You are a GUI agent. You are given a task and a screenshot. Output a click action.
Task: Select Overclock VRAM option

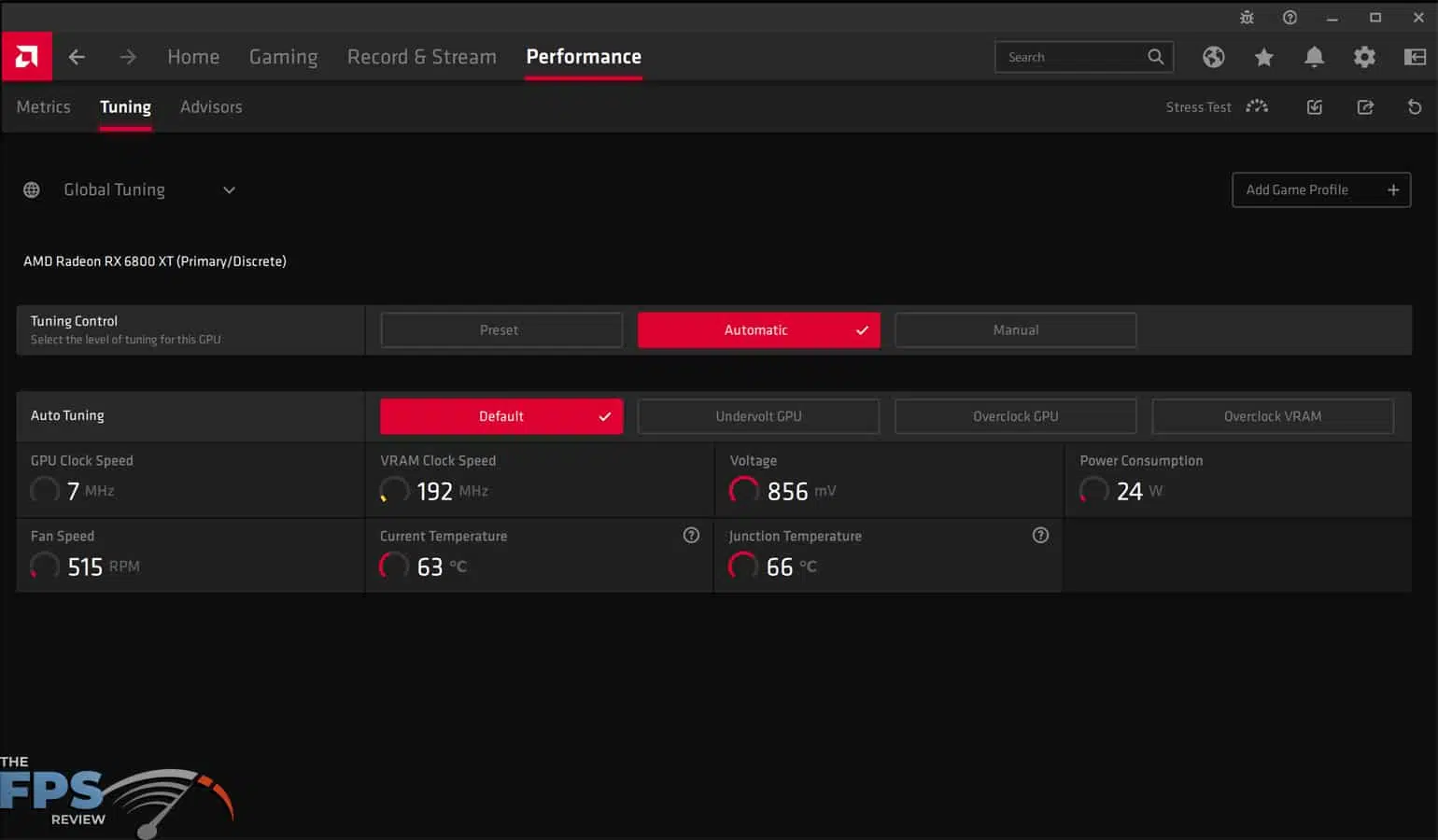pos(1273,416)
